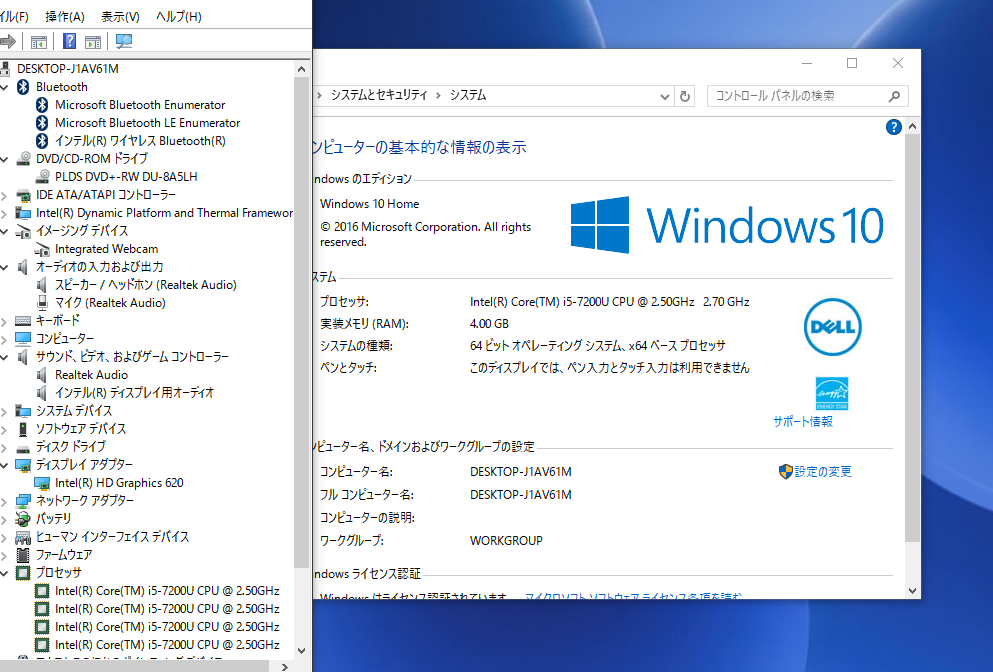Image resolution: width=993 pixels, height=672 pixels.
Task: Click the ファームウェア category icon
Action: point(23,555)
